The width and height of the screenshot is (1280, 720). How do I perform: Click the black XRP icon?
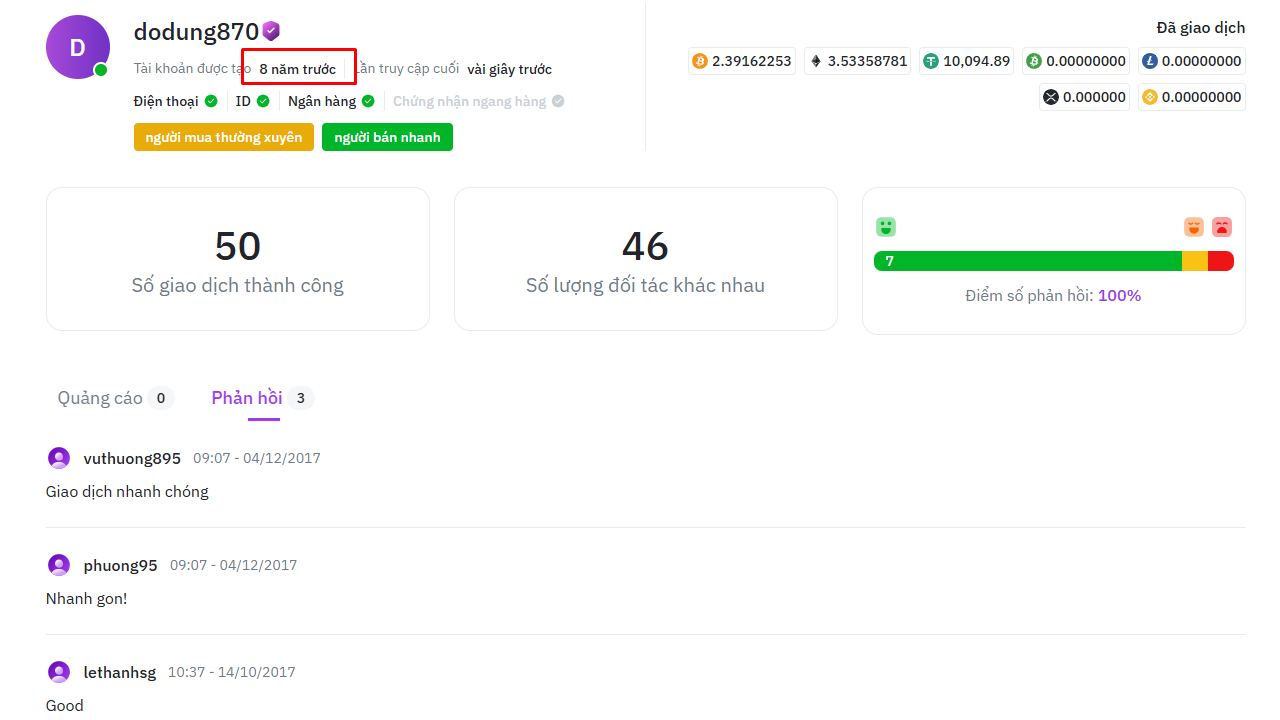pos(1051,97)
